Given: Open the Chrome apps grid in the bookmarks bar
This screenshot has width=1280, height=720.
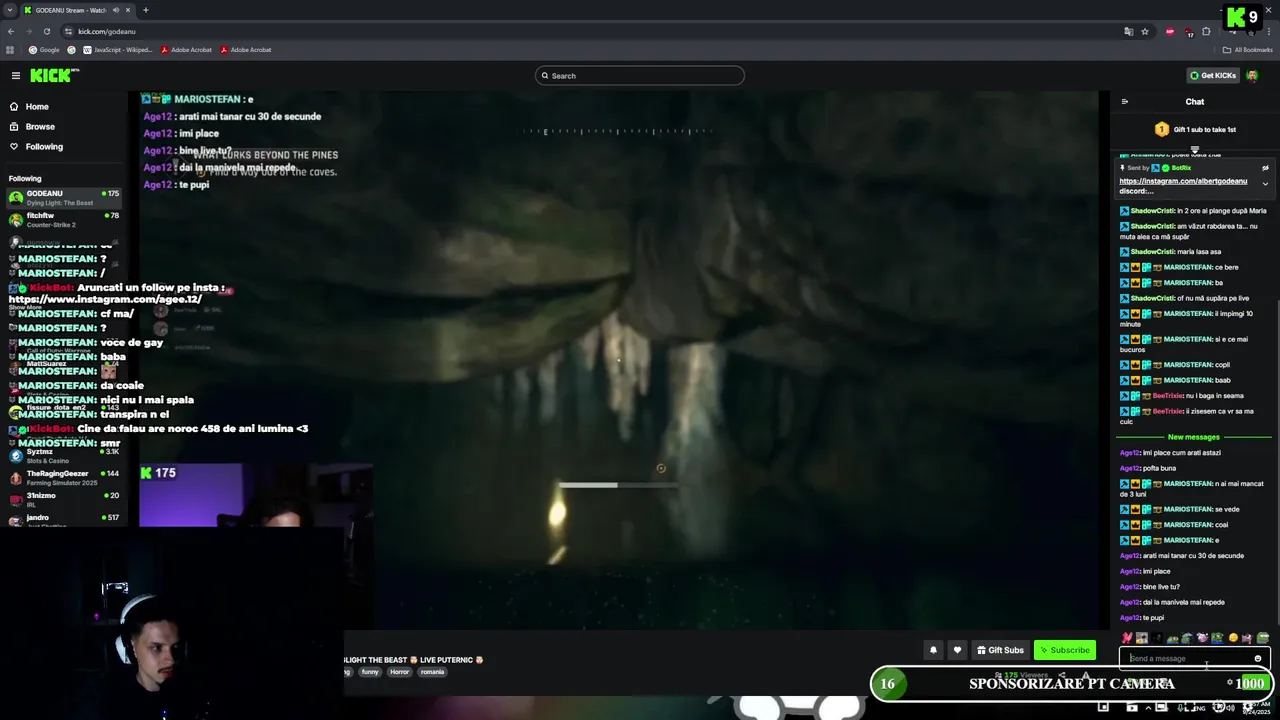Looking at the screenshot, I should point(10,50).
